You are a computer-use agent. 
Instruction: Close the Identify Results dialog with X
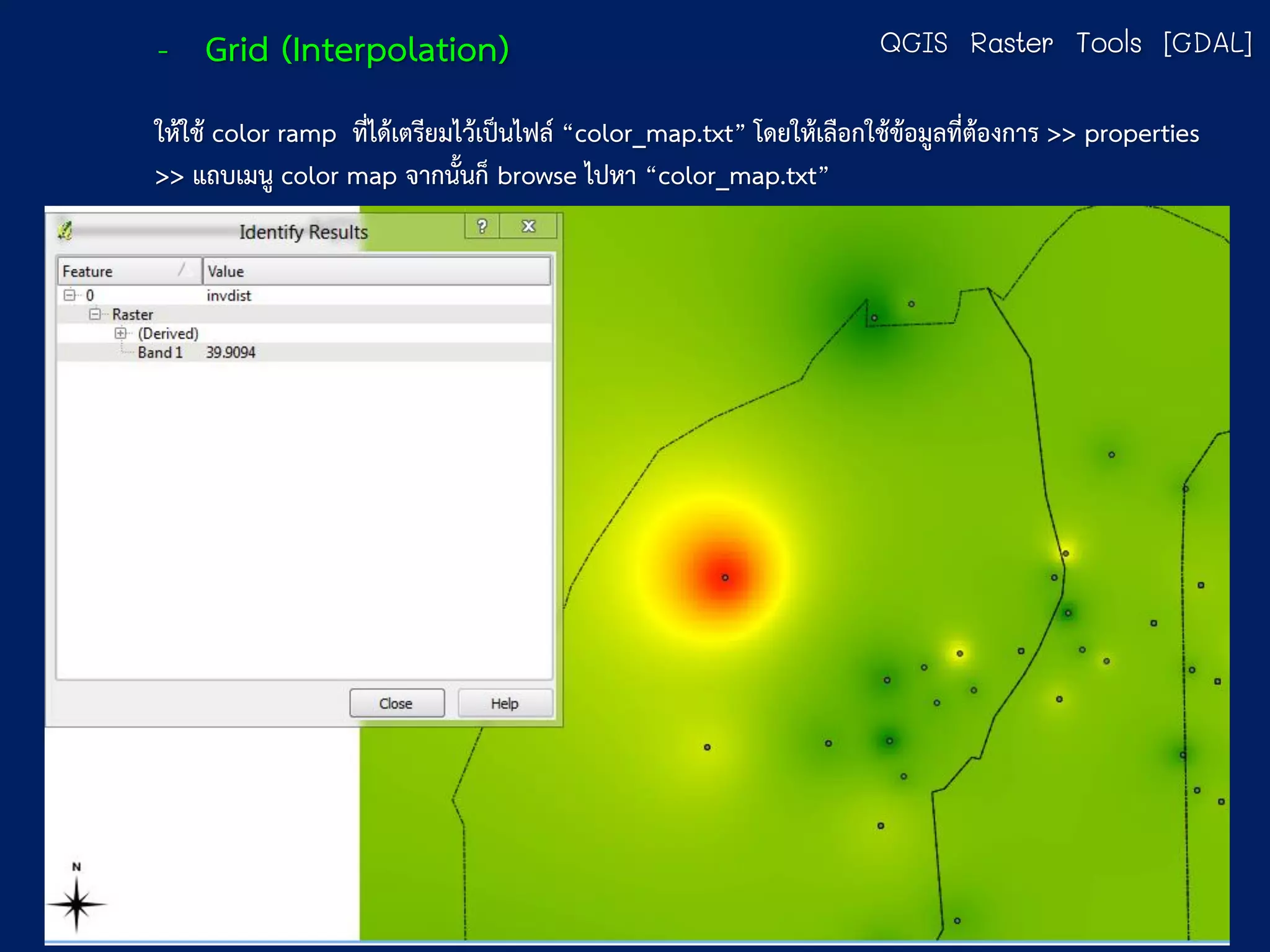click(528, 226)
